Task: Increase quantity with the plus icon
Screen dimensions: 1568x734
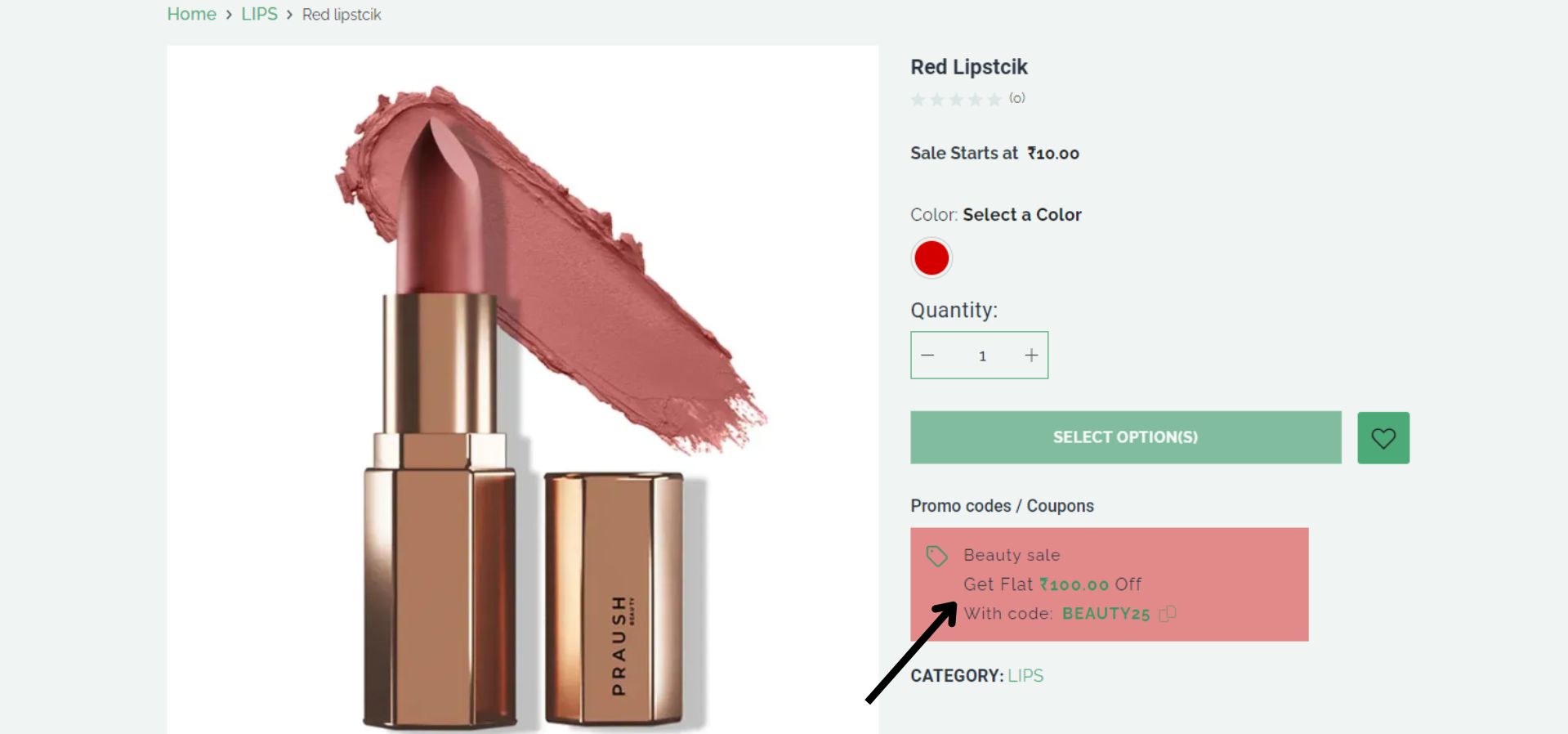Action: pyautogui.click(x=1031, y=356)
